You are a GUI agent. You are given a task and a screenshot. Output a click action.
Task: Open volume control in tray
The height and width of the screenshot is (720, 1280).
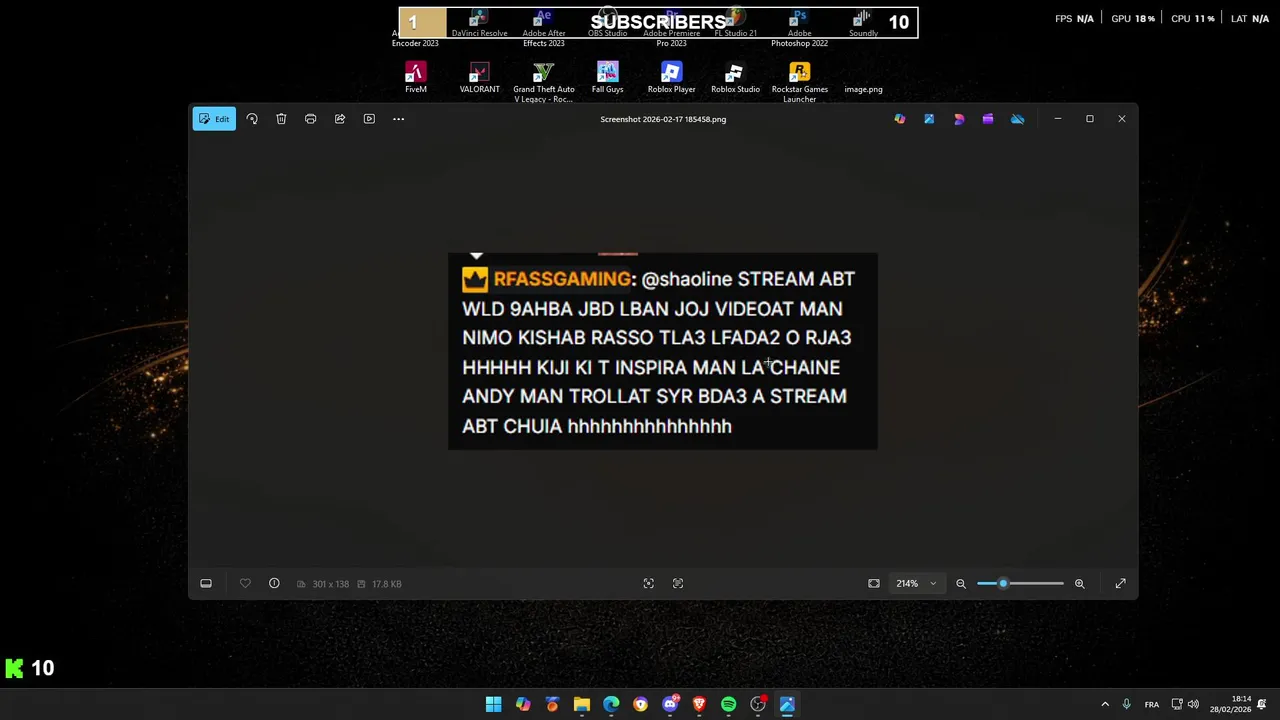[1193, 704]
